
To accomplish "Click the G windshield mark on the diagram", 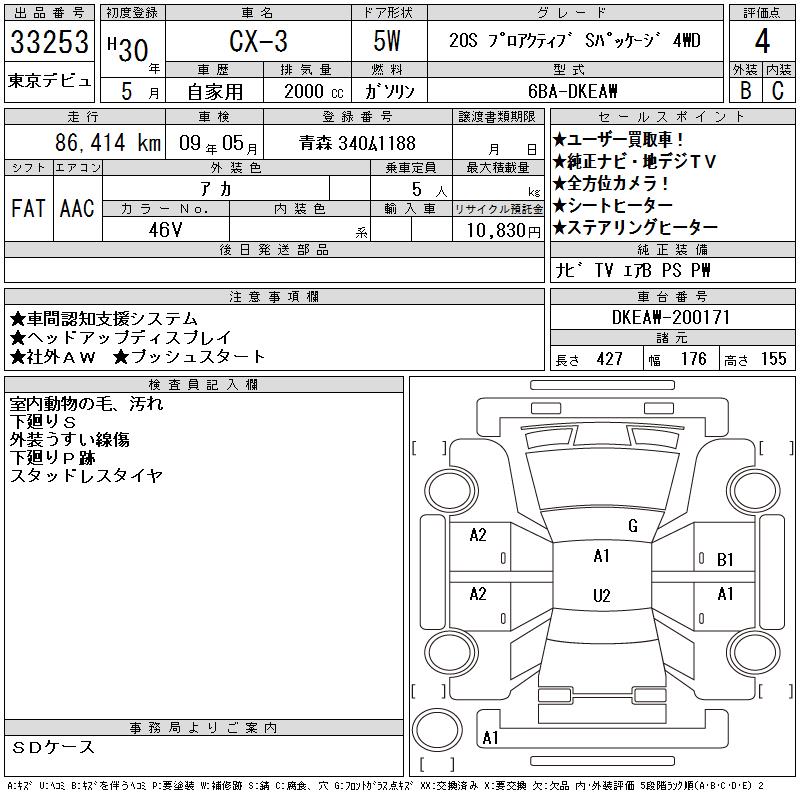I will [x=633, y=526].
